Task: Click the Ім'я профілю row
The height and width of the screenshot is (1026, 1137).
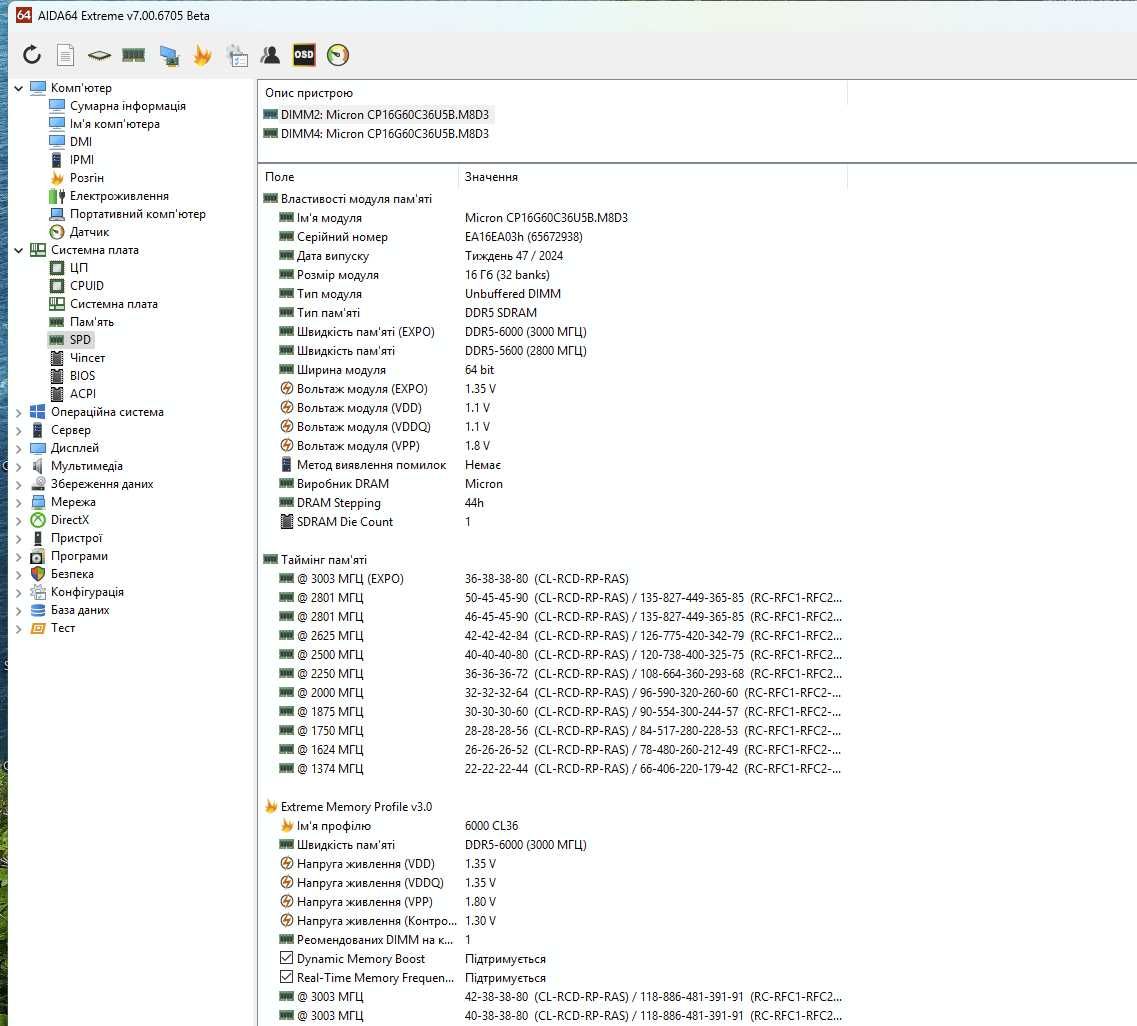Action: (553, 826)
